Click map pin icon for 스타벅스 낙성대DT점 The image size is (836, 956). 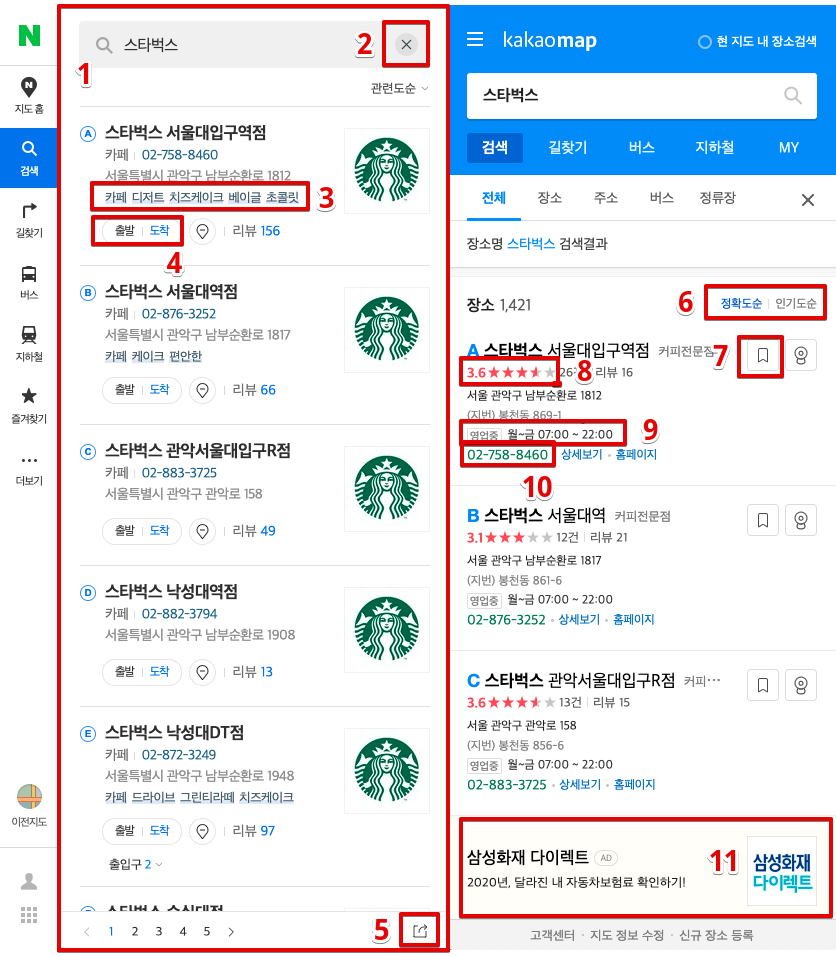[x=202, y=831]
